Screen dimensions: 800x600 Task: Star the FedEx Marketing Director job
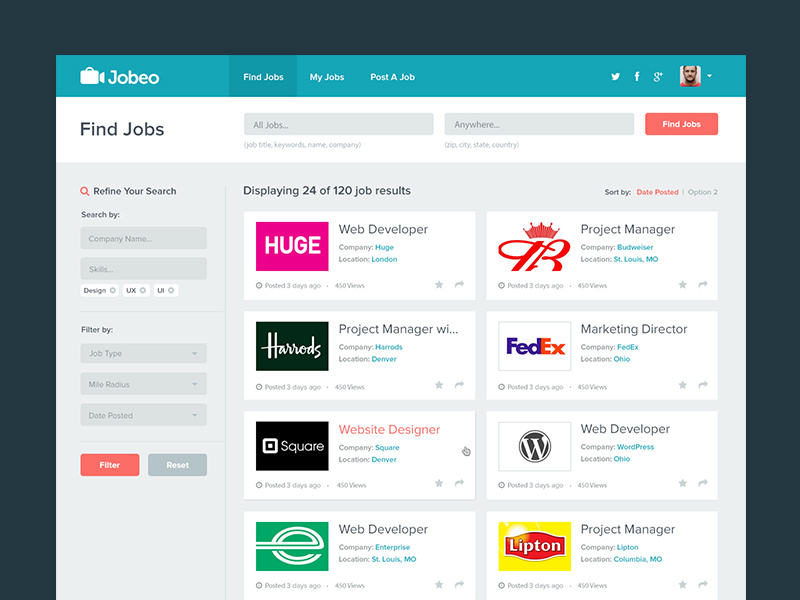pos(683,385)
